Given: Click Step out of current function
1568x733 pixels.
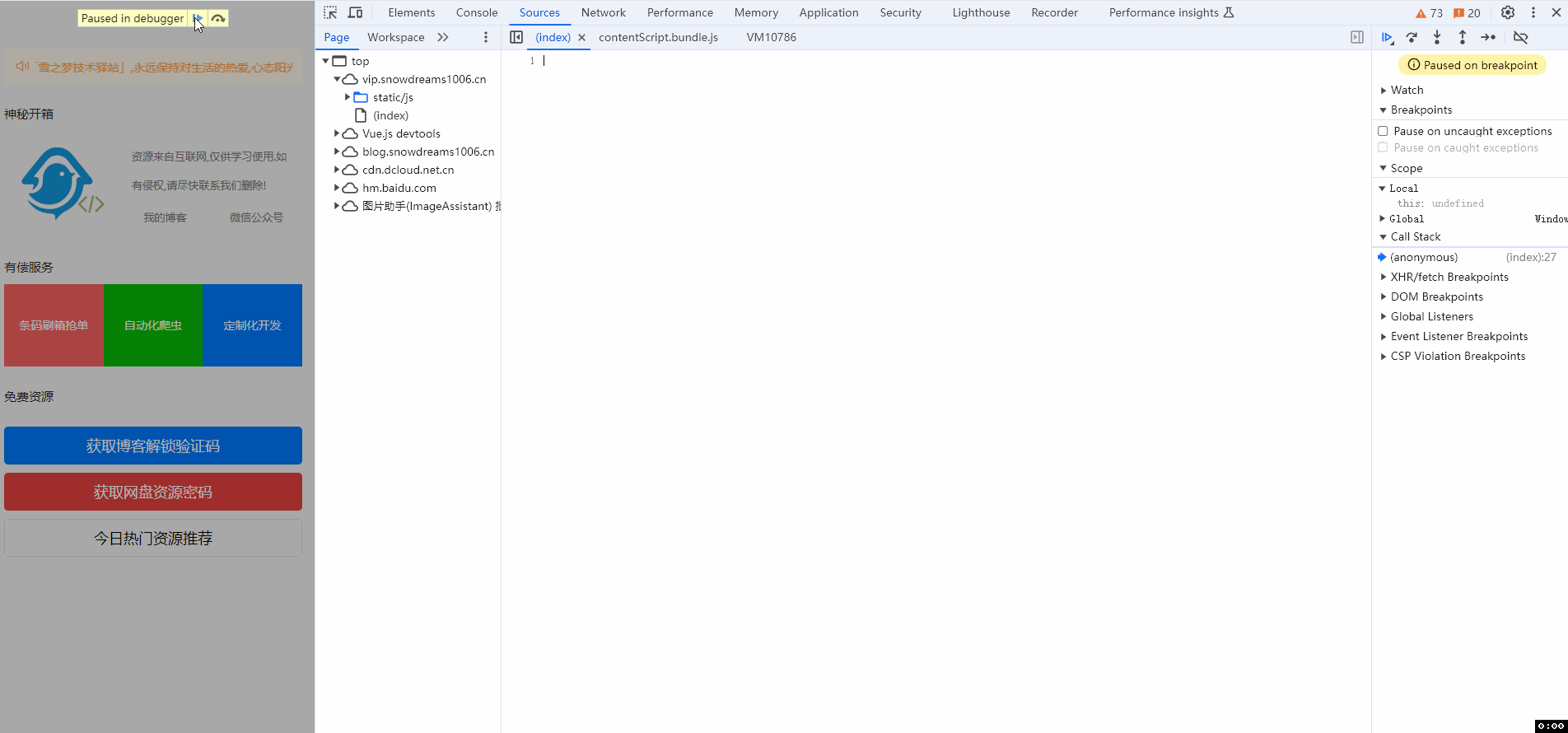Looking at the screenshot, I should [1463, 38].
